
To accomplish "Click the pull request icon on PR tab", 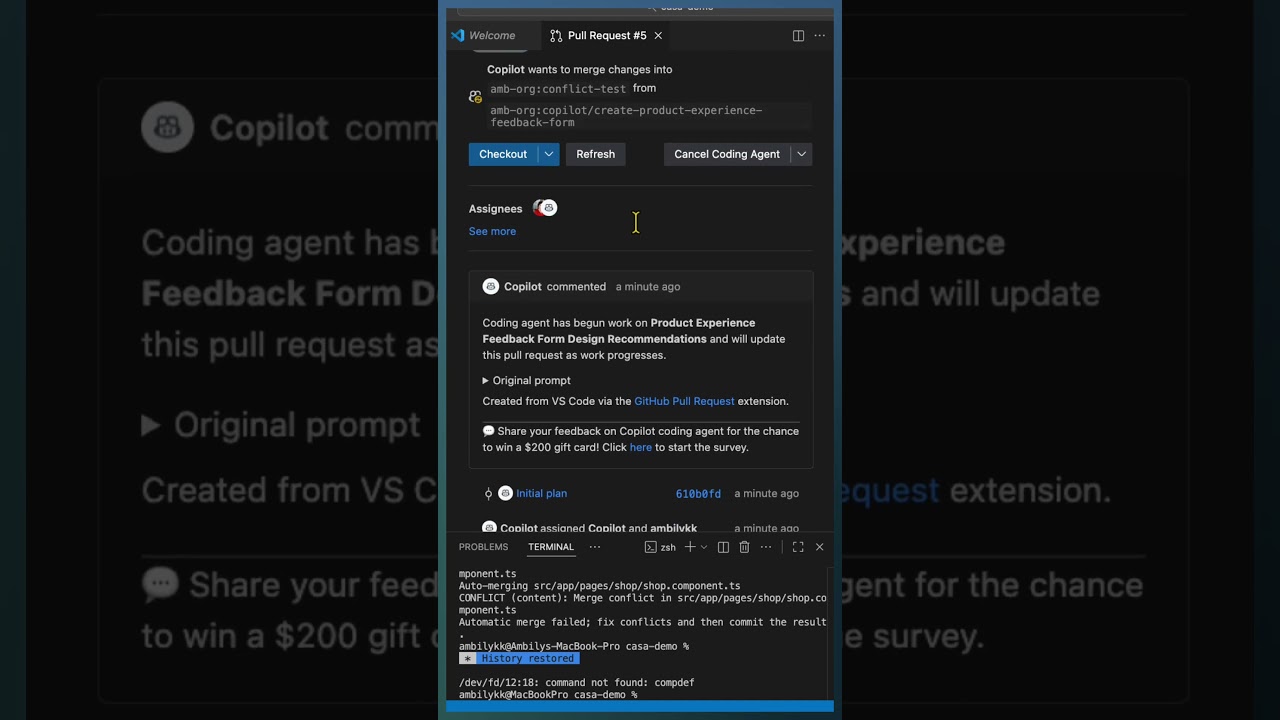I will coord(556,36).
